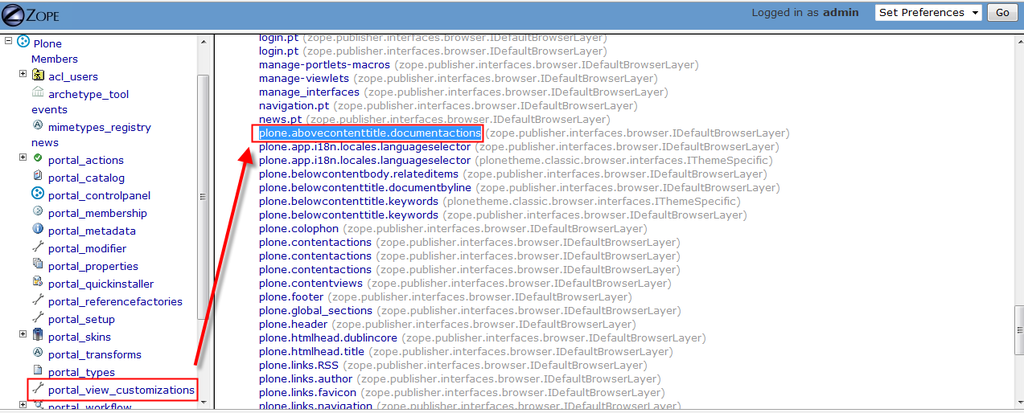This screenshot has height=413, width=1024.
Task: Click the portal_types document icon
Action: click(x=38, y=371)
